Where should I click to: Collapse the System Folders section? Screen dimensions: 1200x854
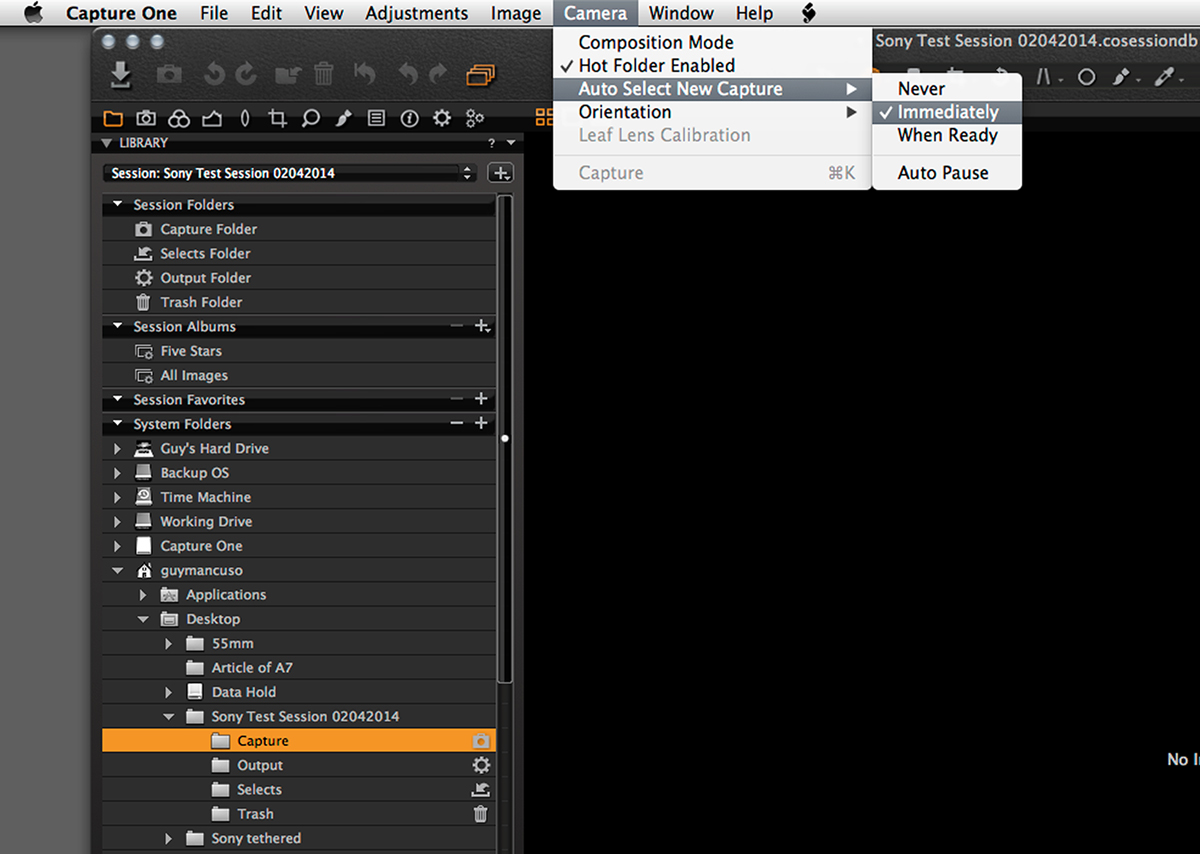point(118,424)
